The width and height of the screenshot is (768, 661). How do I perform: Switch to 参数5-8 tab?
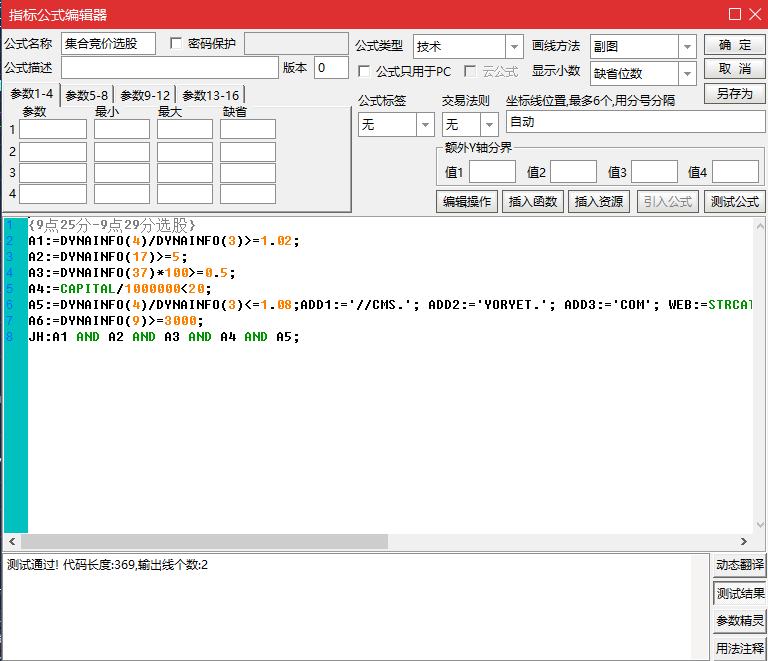pyautogui.click(x=87, y=95)
